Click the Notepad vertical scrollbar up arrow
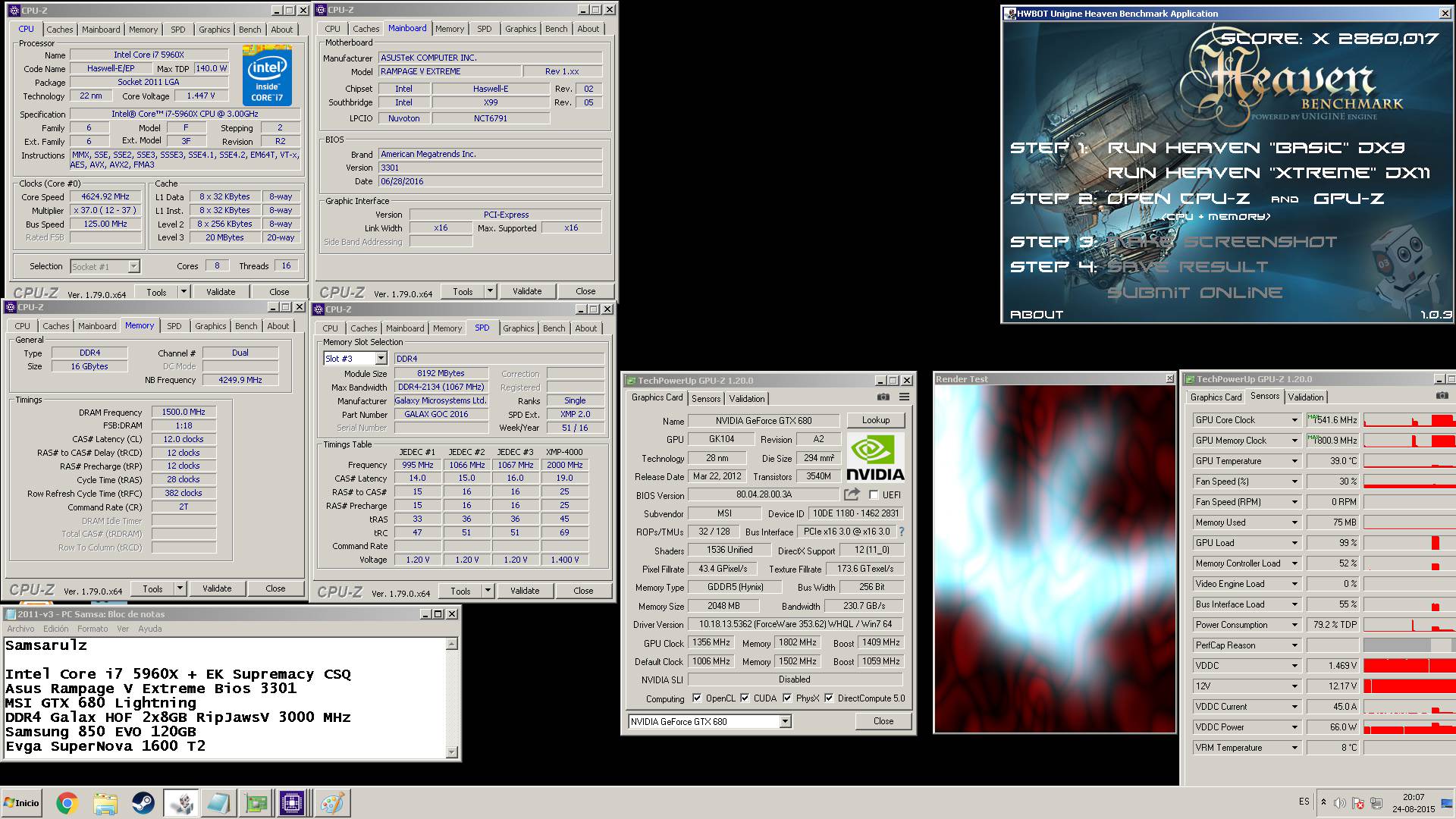This screenshot has height=819, width=1456. pyautogui.click(x=452, y=644)
